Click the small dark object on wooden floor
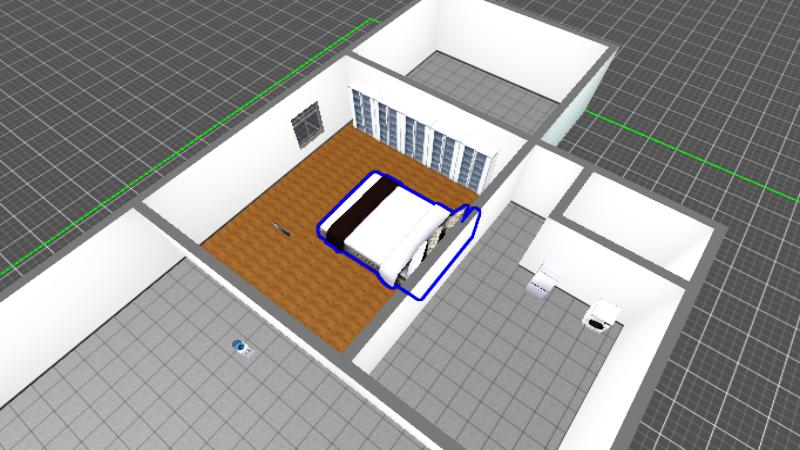 280,228
